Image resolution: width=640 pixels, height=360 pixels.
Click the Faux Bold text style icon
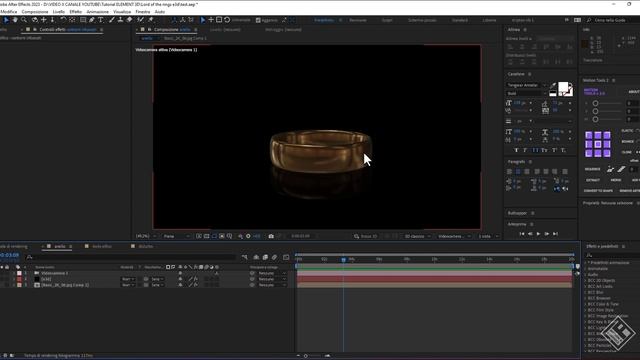(516, 150)
